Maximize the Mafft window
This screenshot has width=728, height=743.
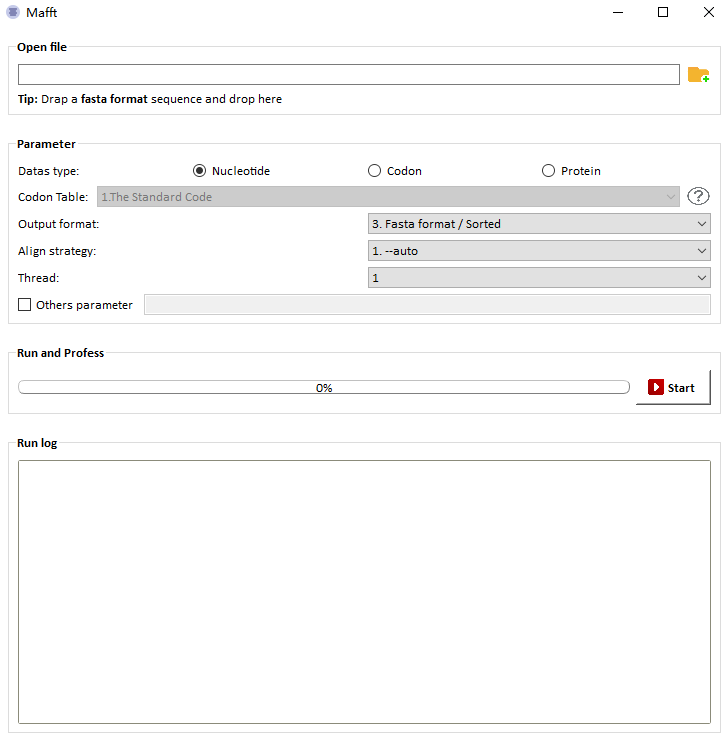[663, 12]
